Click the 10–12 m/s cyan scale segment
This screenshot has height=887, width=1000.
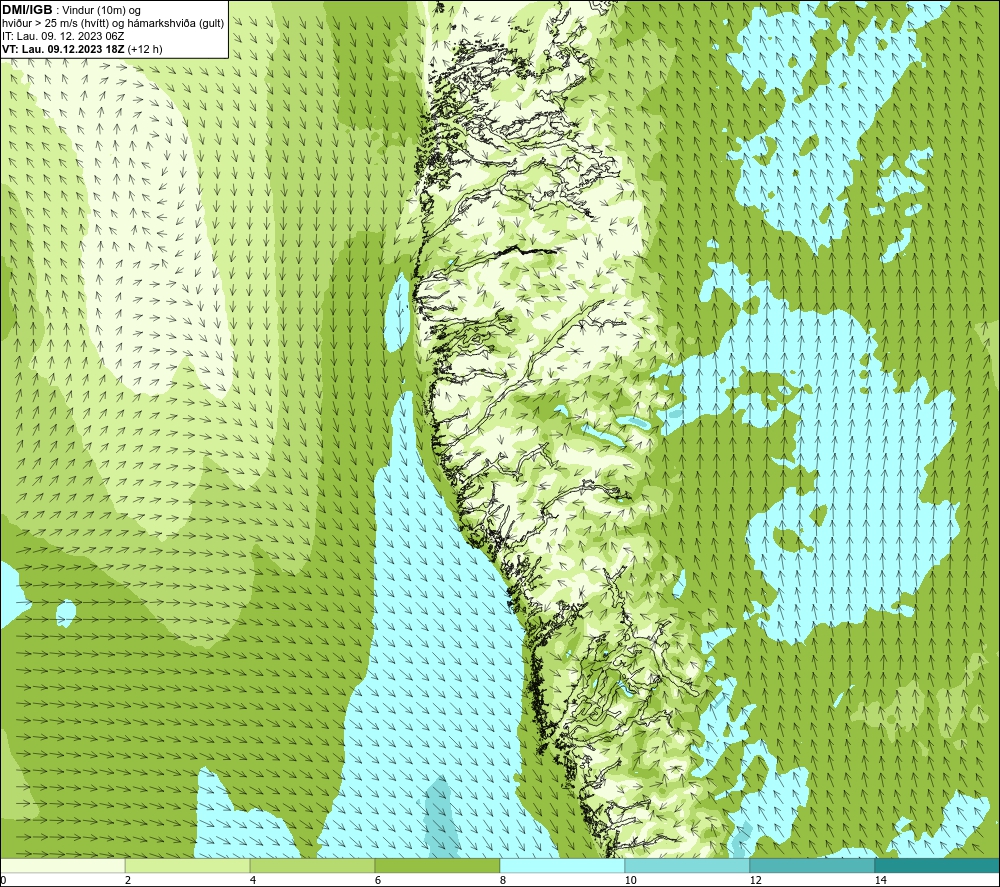[687, 865]
